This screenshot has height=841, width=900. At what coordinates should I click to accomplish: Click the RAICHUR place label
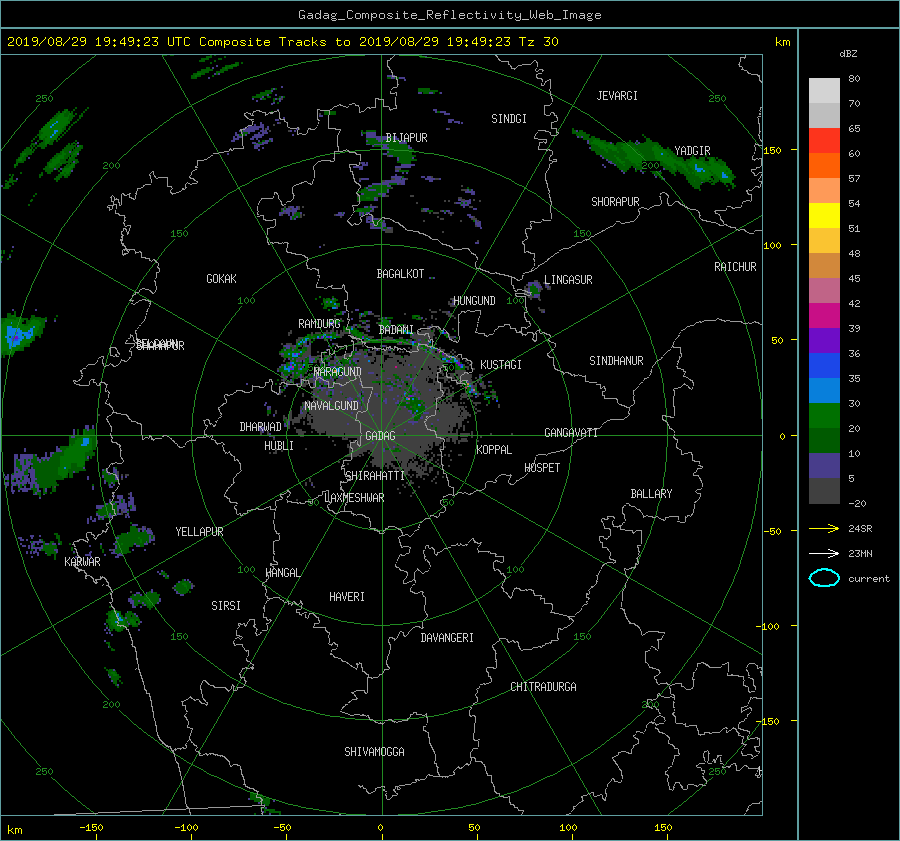pos(735,267)
